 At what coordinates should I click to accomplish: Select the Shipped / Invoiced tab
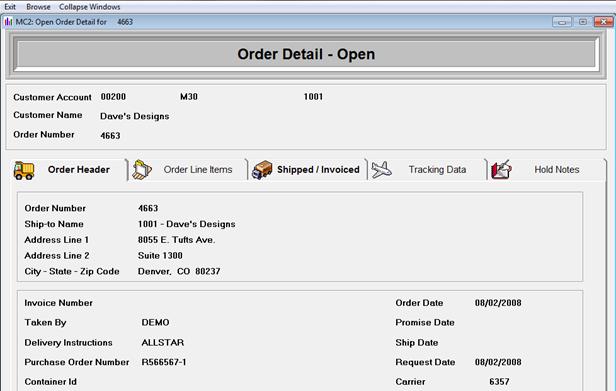(318, 170)
